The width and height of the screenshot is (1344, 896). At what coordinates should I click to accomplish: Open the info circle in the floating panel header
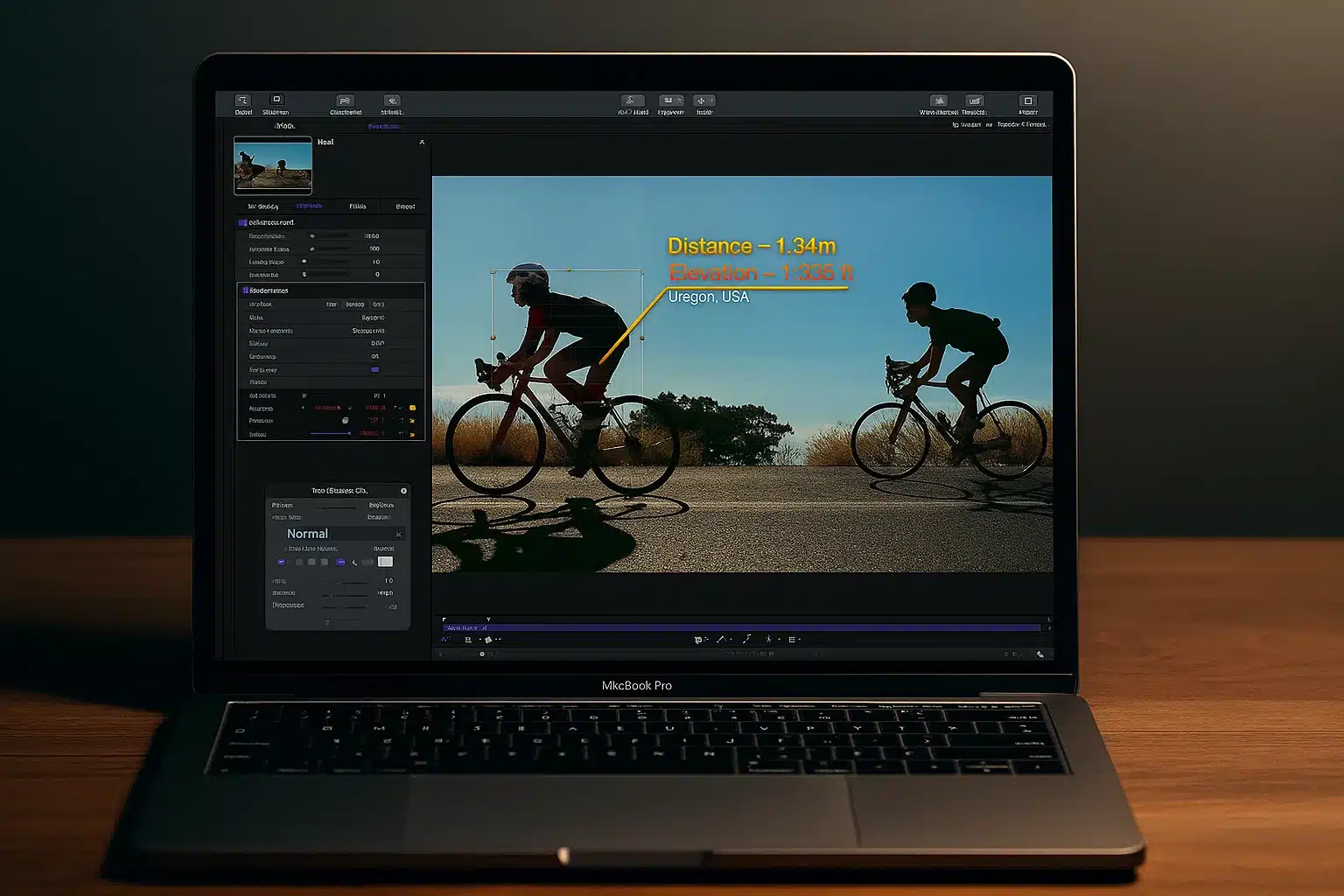[403, 491]
